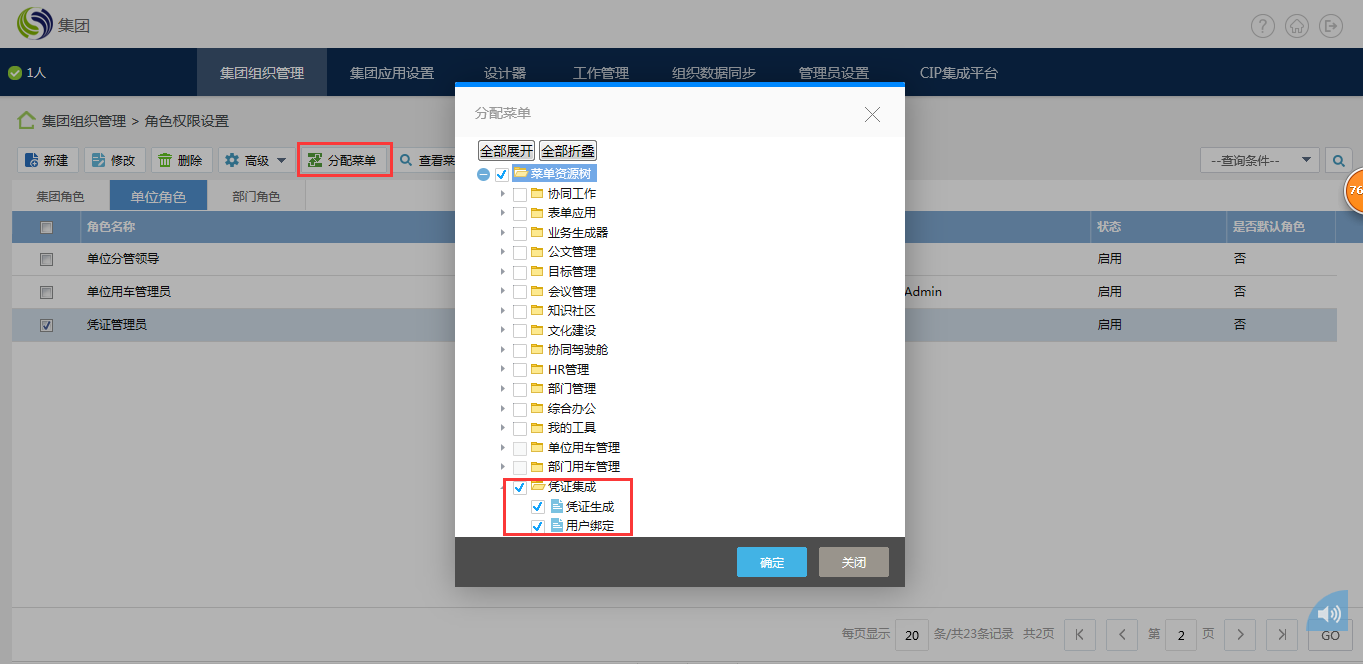
Task: Expand the 业务生成器 tree node
Action: (503, 232)
